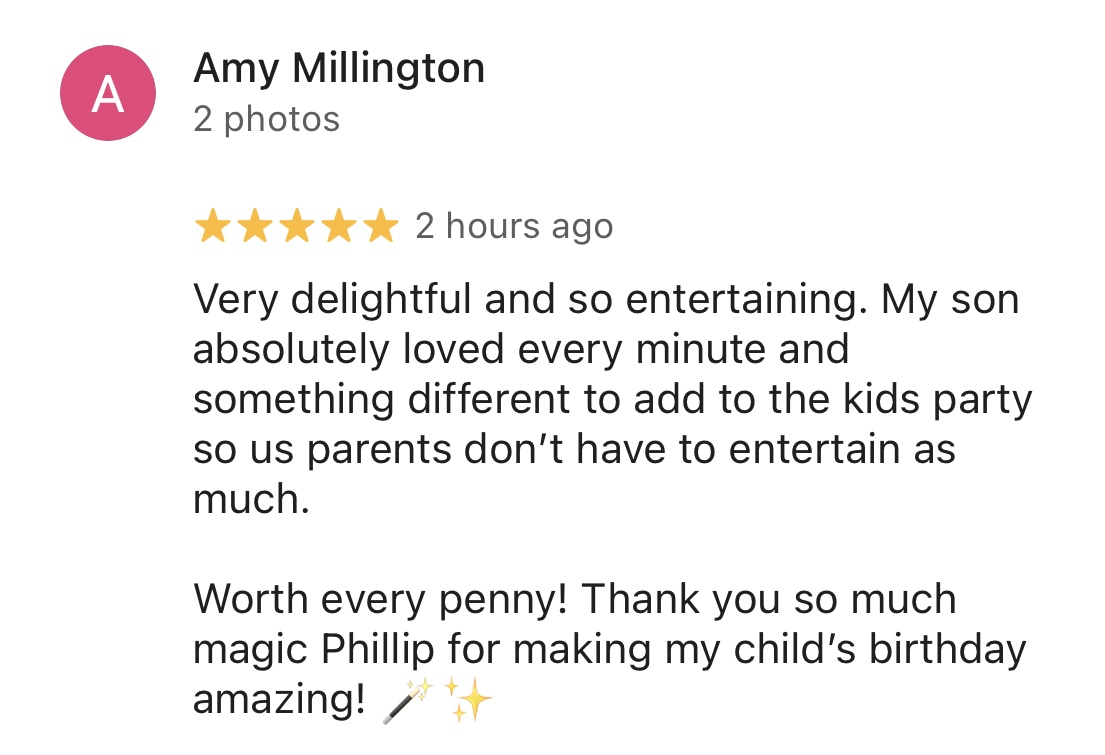Click the word "amazing!" in the review
The width and height of the screenshot is (1105, 755).
tap(279, 700)
